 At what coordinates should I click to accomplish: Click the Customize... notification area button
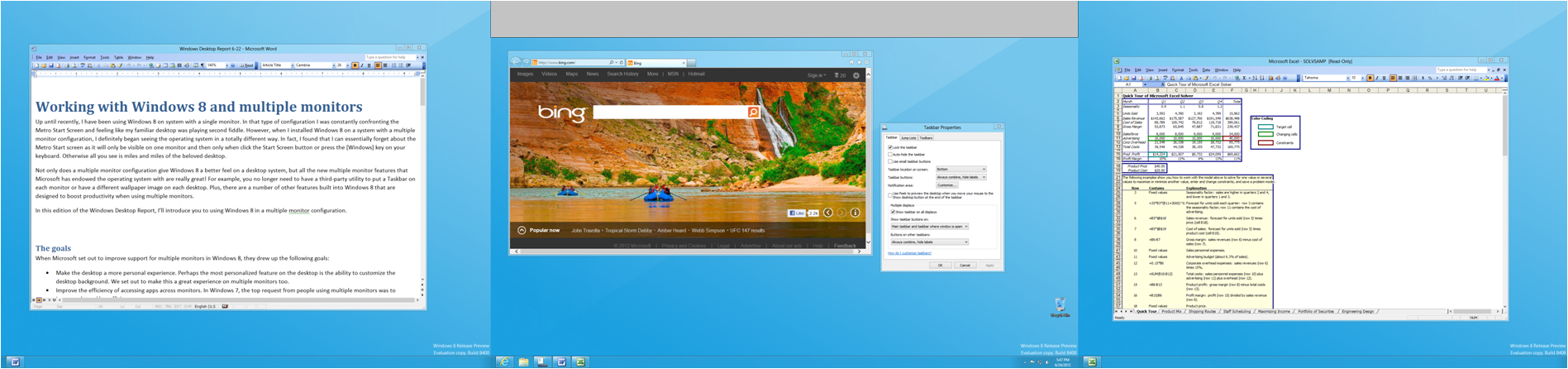point(946,185)
